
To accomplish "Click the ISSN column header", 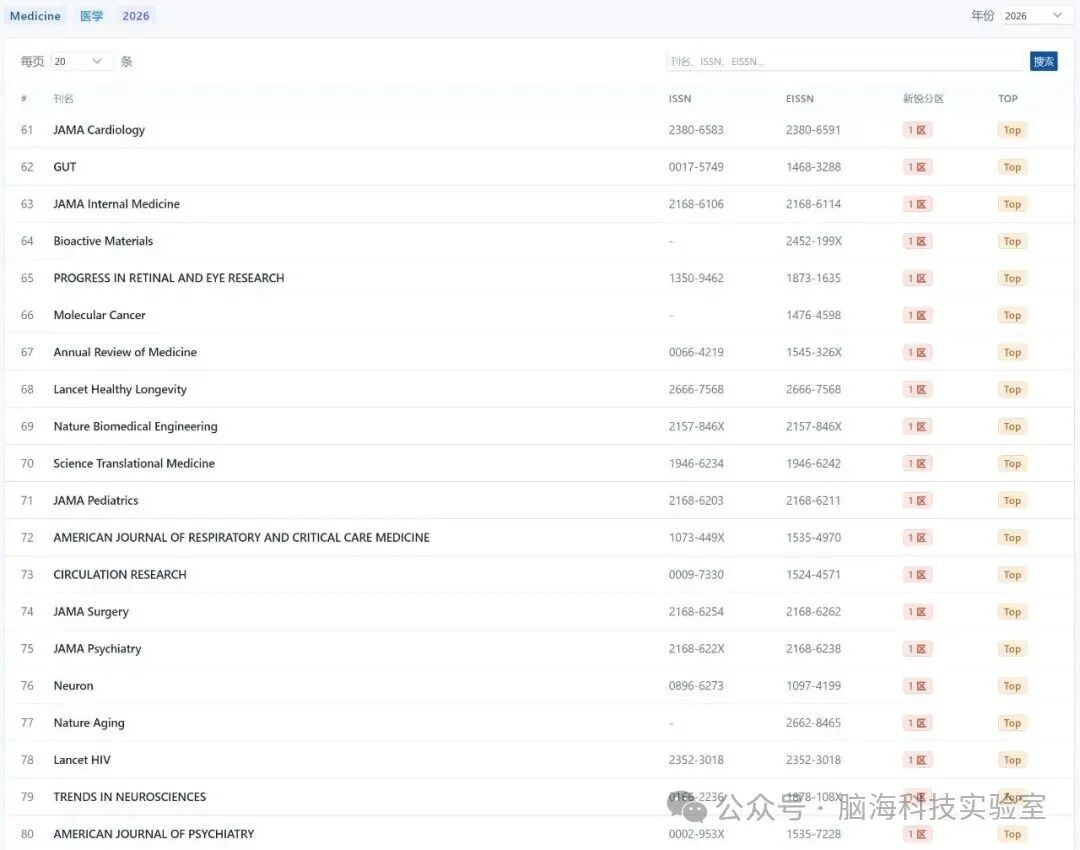I will tap(680, 99).
